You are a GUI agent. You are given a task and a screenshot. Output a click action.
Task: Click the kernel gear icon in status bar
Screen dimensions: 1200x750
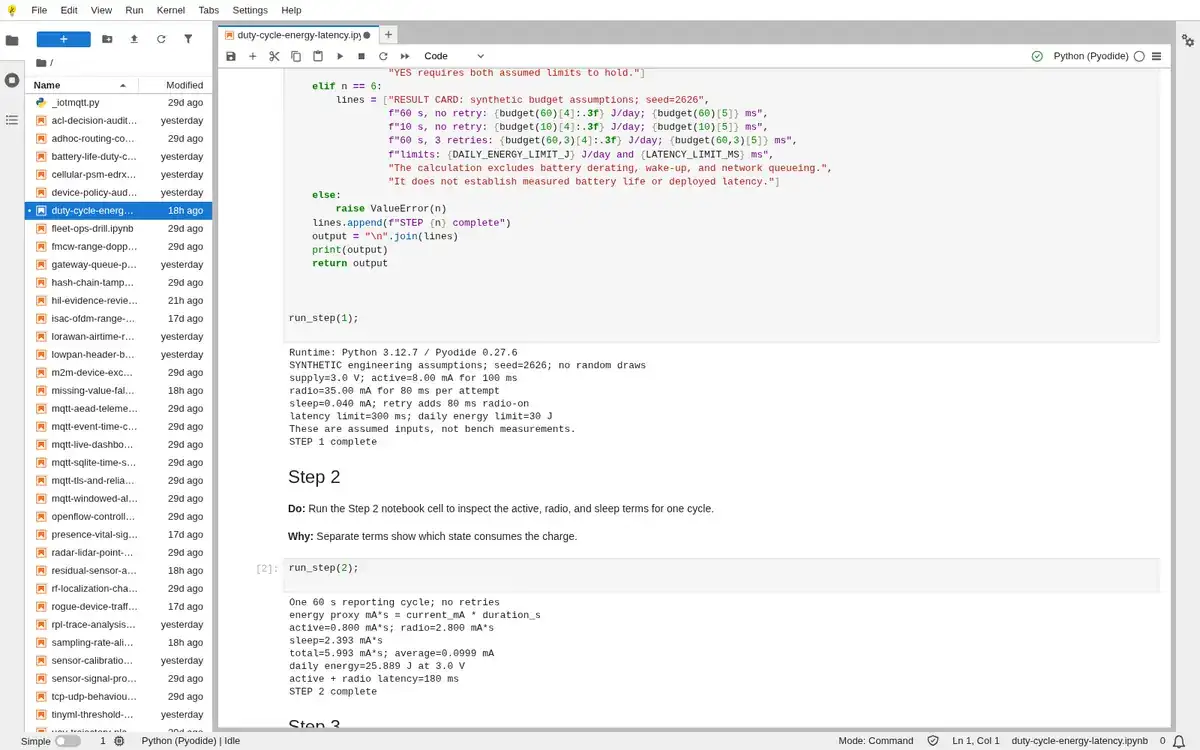coord(119,741)
